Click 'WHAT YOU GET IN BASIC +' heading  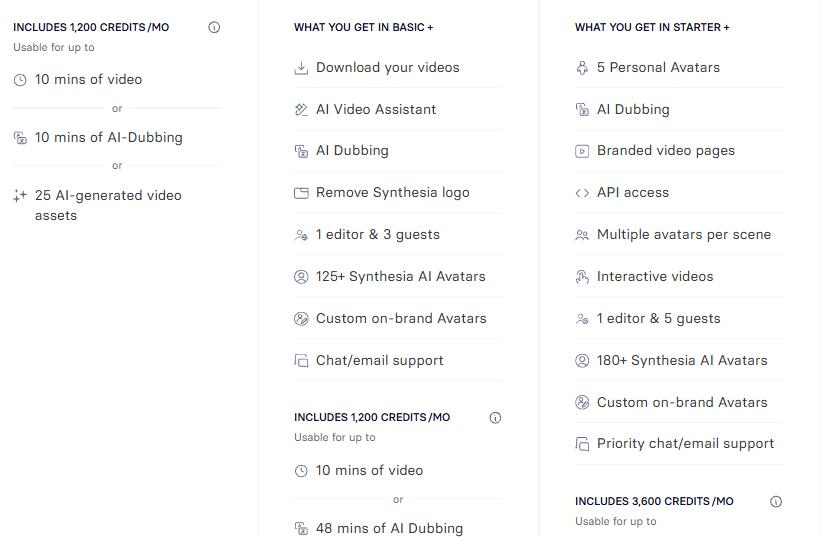[363, 27]
